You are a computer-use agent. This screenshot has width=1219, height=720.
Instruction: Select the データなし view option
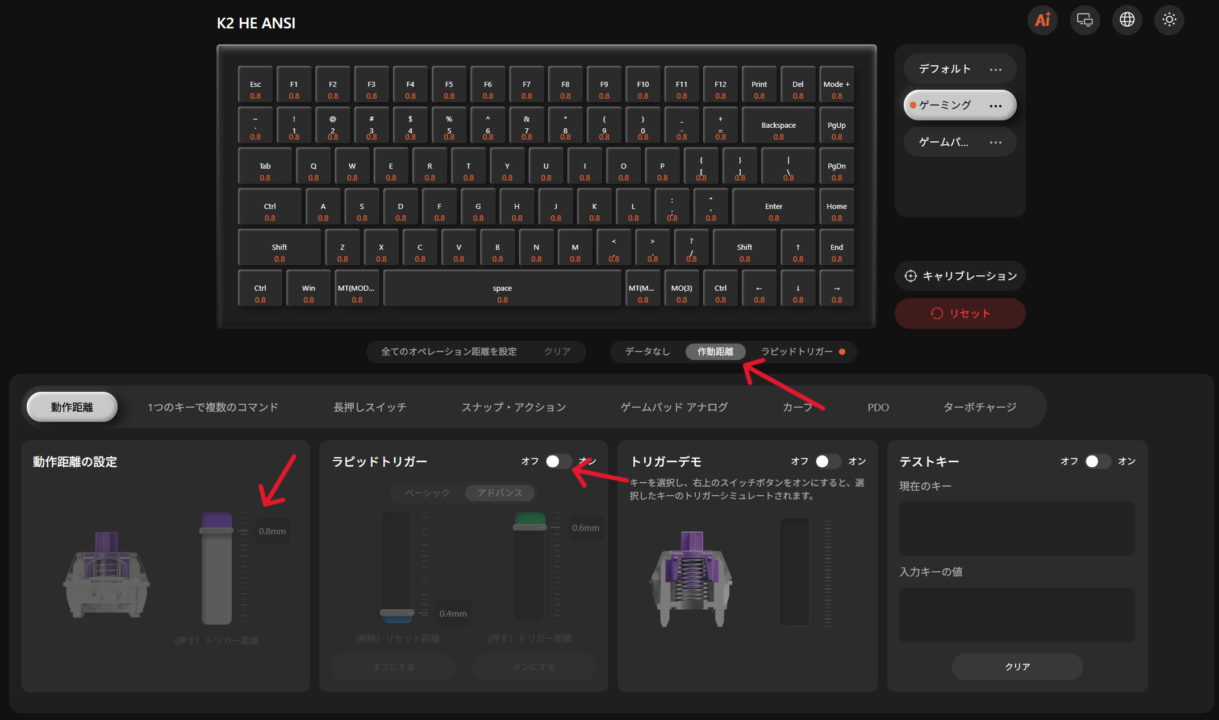tap(647, 352)
